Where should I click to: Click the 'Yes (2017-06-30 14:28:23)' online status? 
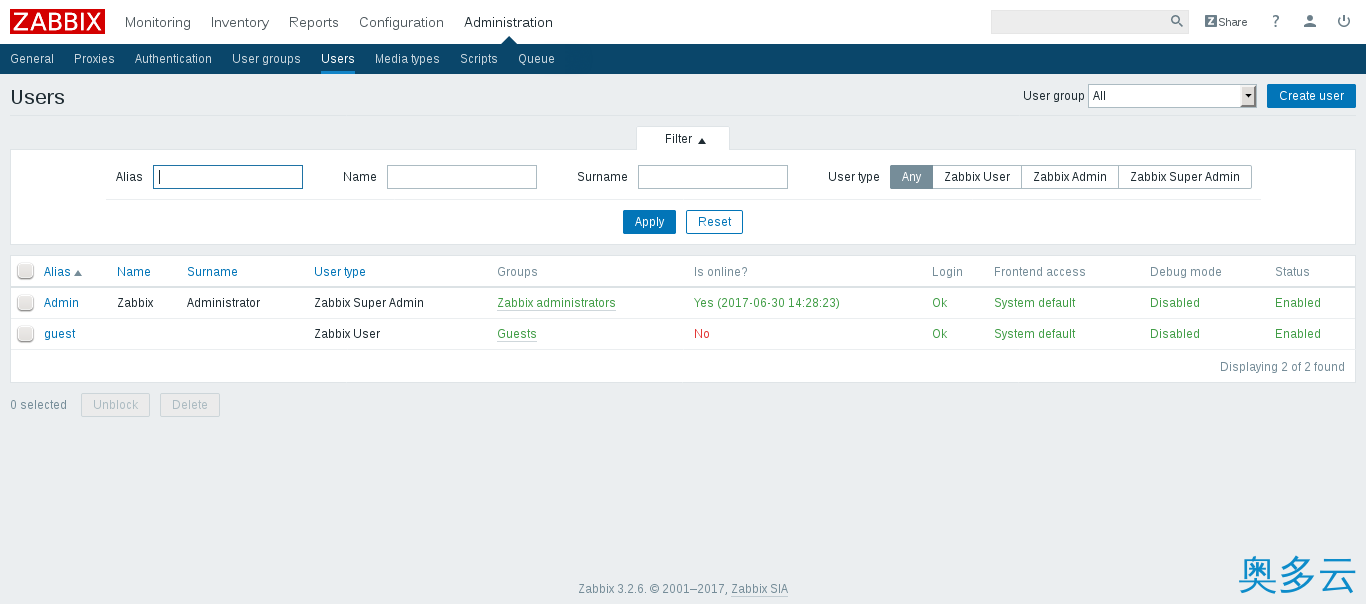coord(767,303)
